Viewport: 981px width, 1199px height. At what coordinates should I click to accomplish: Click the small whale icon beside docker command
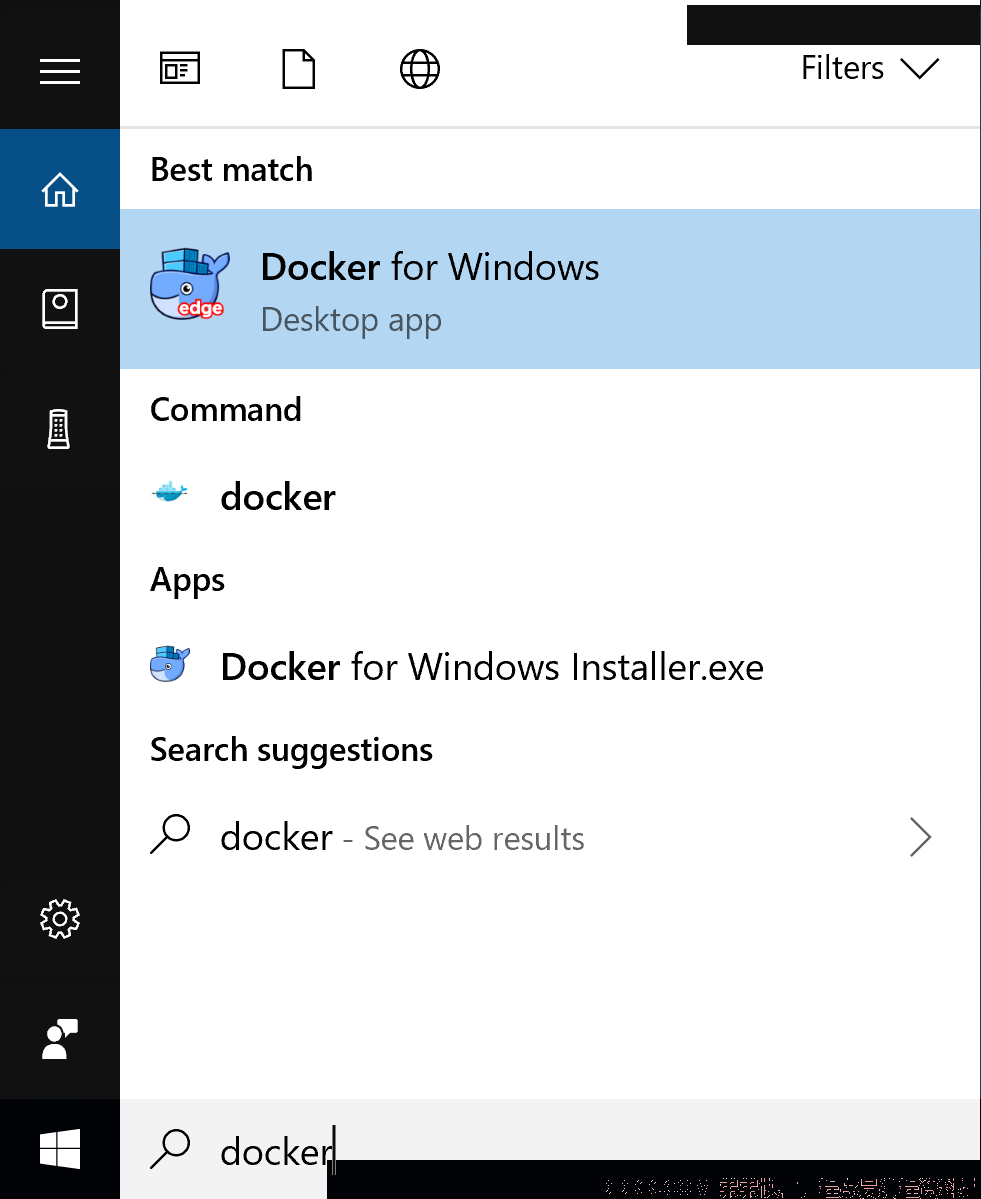(x=170, y=492)
